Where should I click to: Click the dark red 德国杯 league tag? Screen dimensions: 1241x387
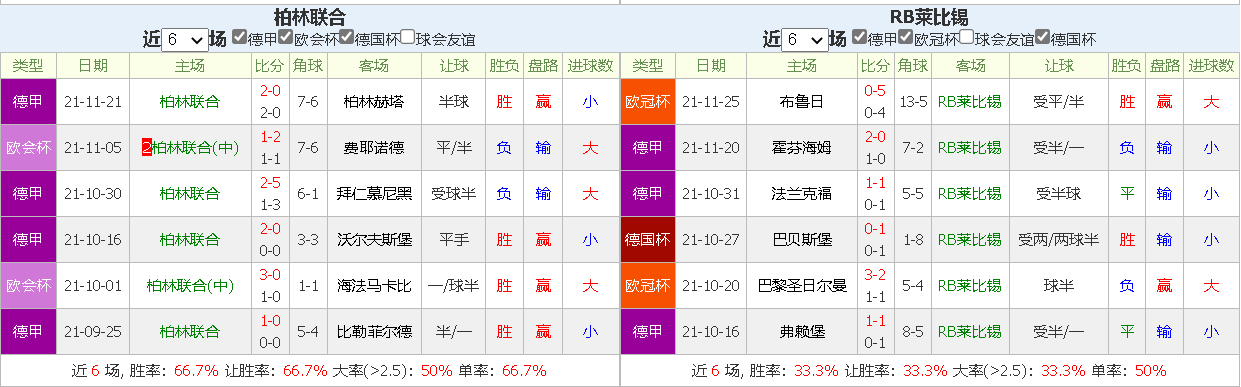click(648, 239)
